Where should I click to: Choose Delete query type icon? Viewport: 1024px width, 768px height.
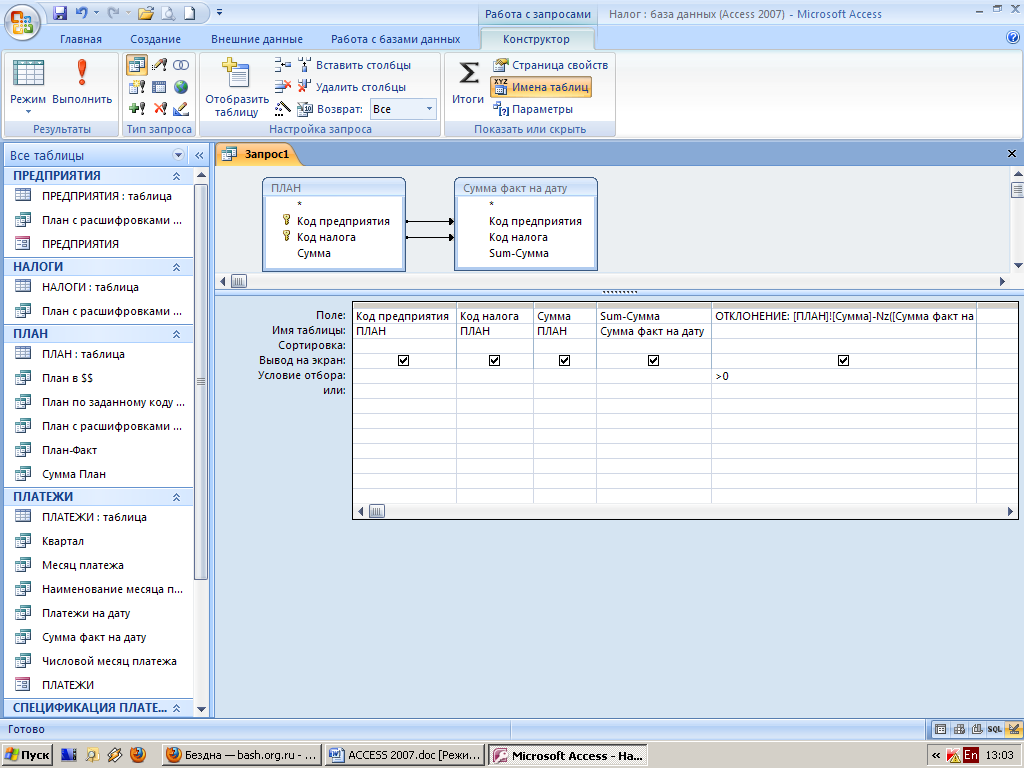[x=159, y=108]
